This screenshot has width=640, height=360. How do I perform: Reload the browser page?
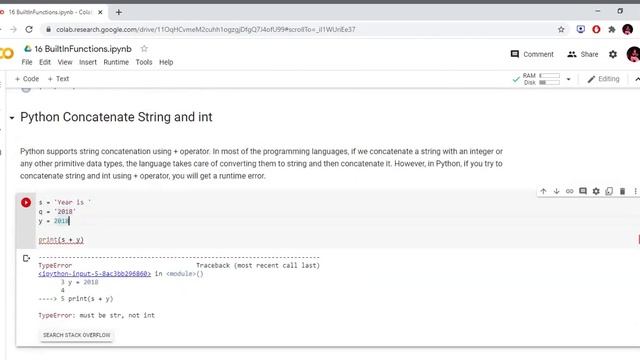(29, 29)
